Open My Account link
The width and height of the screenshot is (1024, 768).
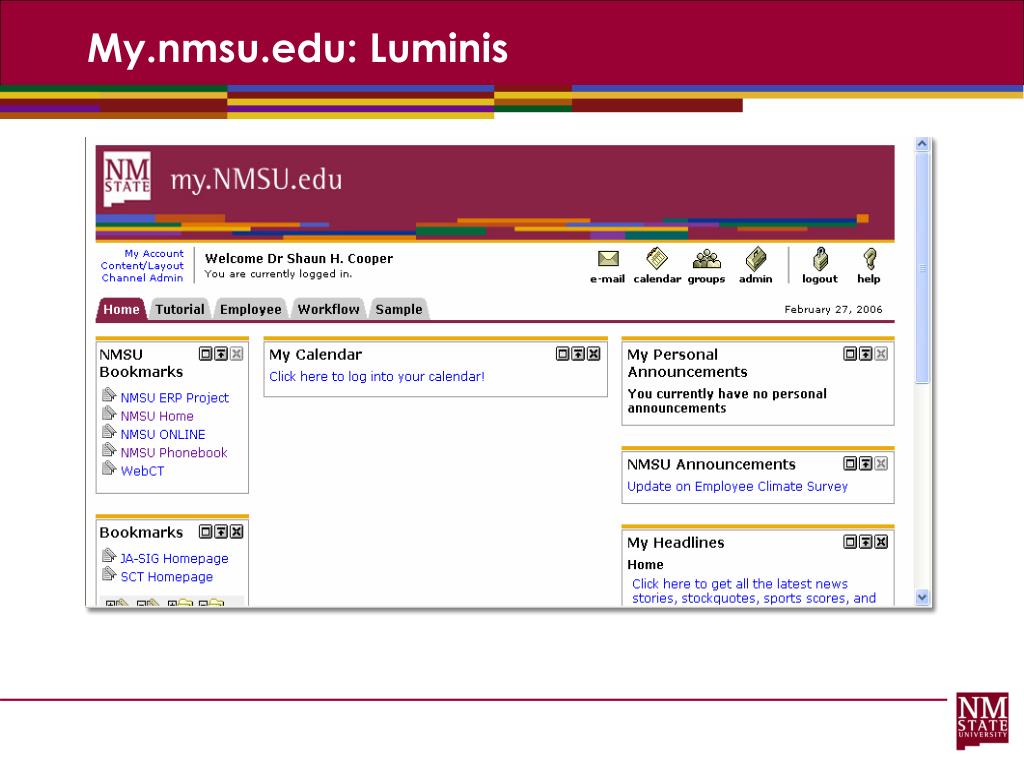154,253
